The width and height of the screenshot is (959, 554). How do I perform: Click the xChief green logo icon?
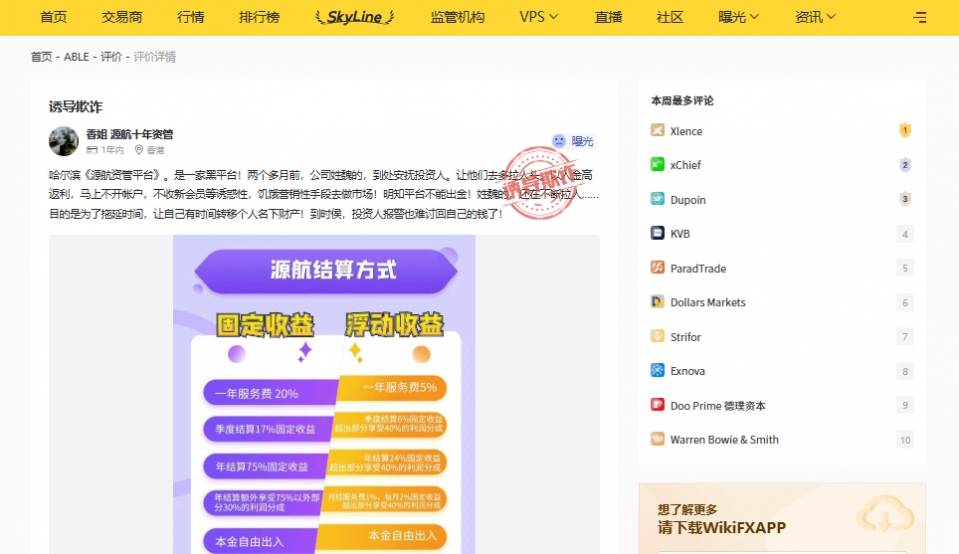pos(657,164)
